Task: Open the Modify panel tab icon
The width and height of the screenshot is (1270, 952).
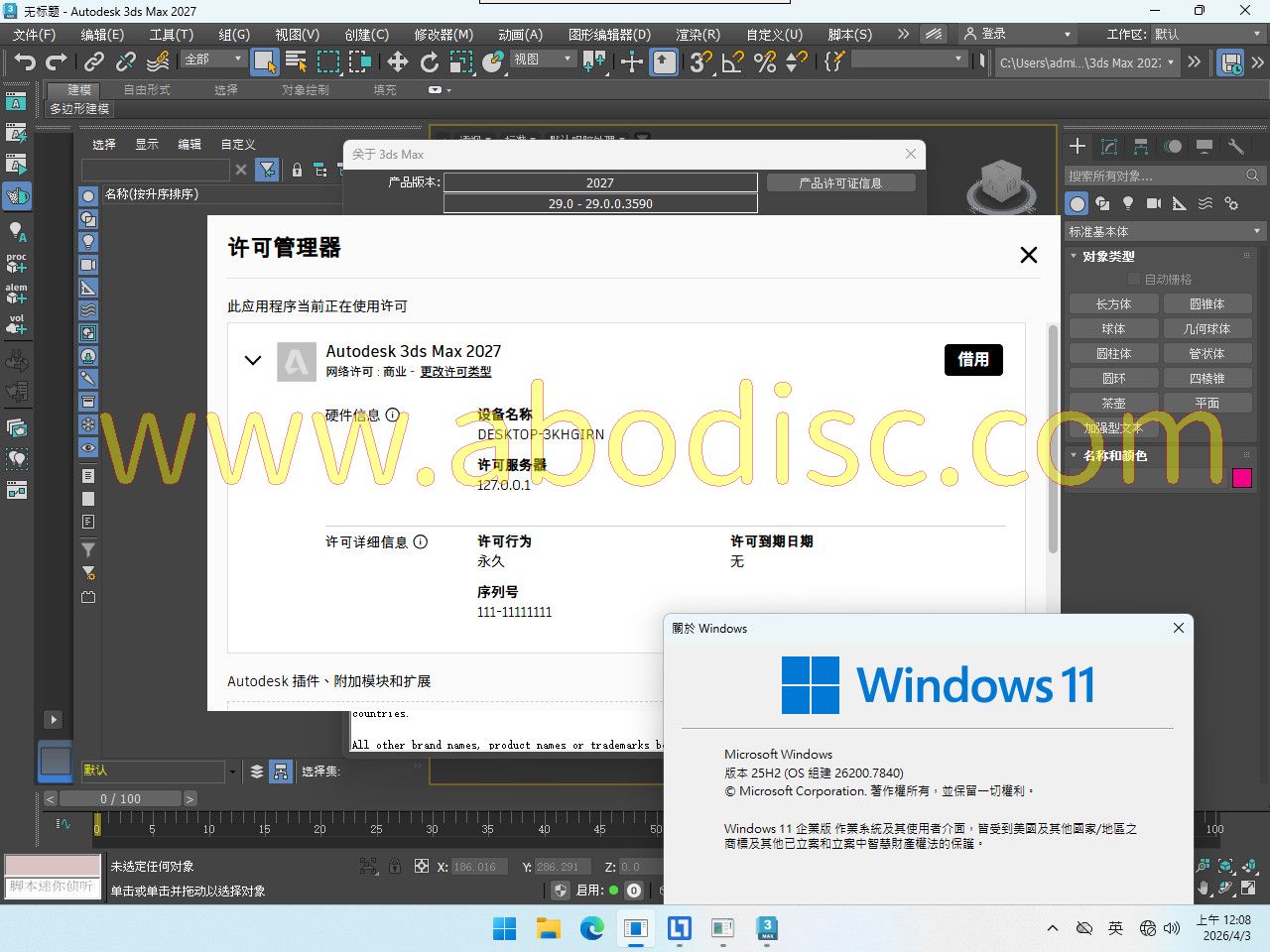Action: (1109, 147)
